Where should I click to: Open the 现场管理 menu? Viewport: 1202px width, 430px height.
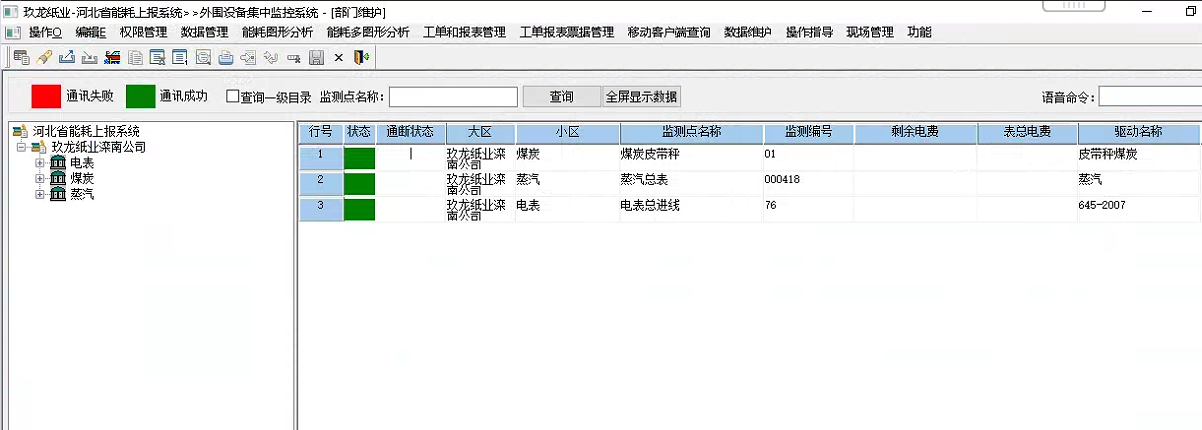(869, 32)
